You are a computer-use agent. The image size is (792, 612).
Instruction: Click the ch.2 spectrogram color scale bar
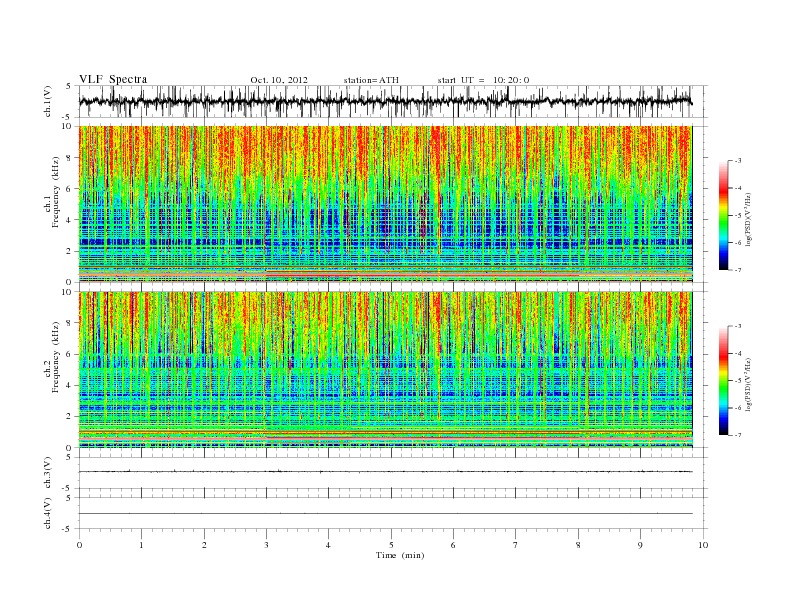pyautogui.click(x=723, y=380)
